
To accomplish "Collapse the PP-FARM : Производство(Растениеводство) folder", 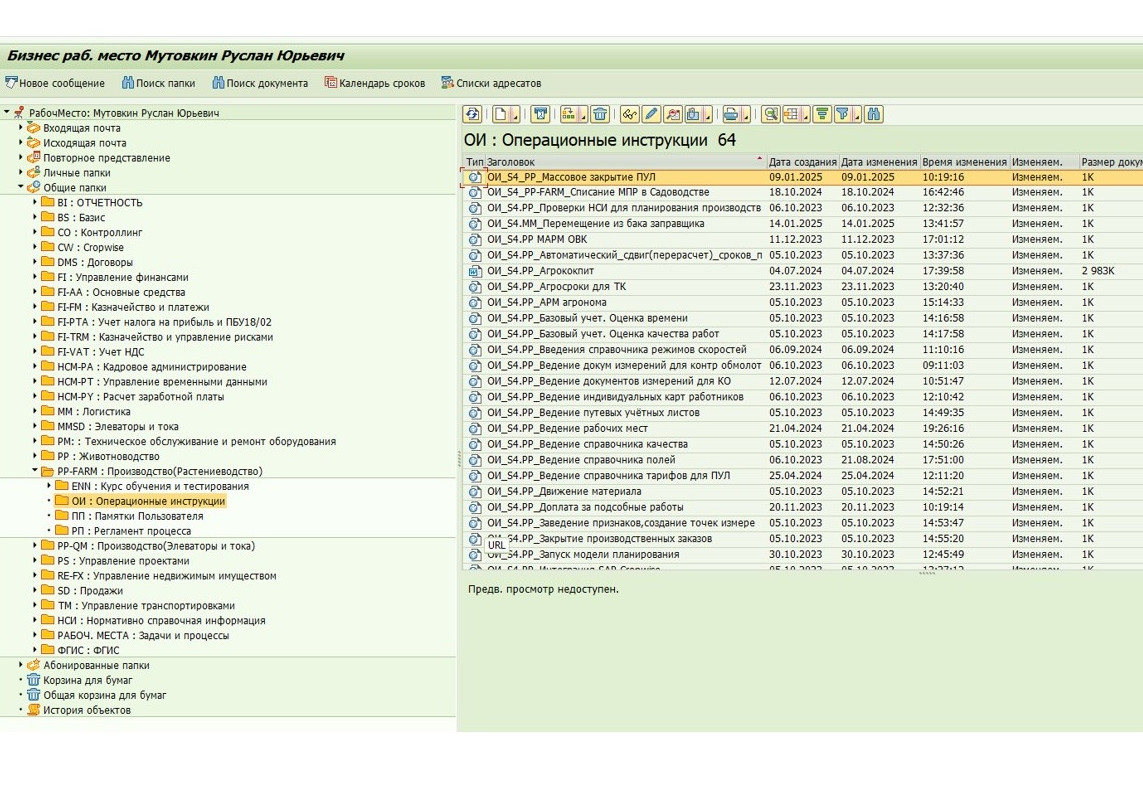I will [x=35, y=471].
